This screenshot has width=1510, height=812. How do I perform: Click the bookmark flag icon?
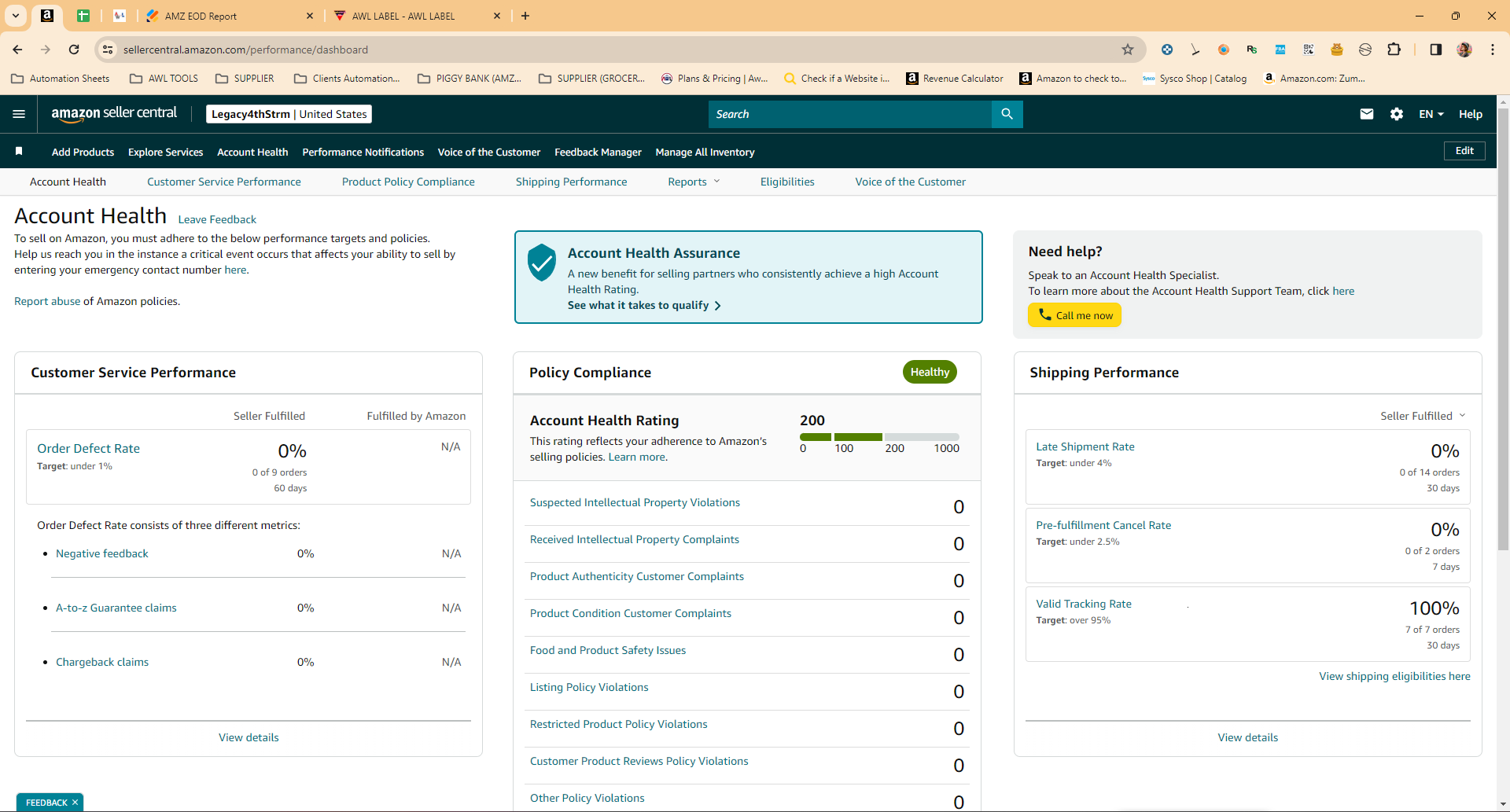coord(19,151)
